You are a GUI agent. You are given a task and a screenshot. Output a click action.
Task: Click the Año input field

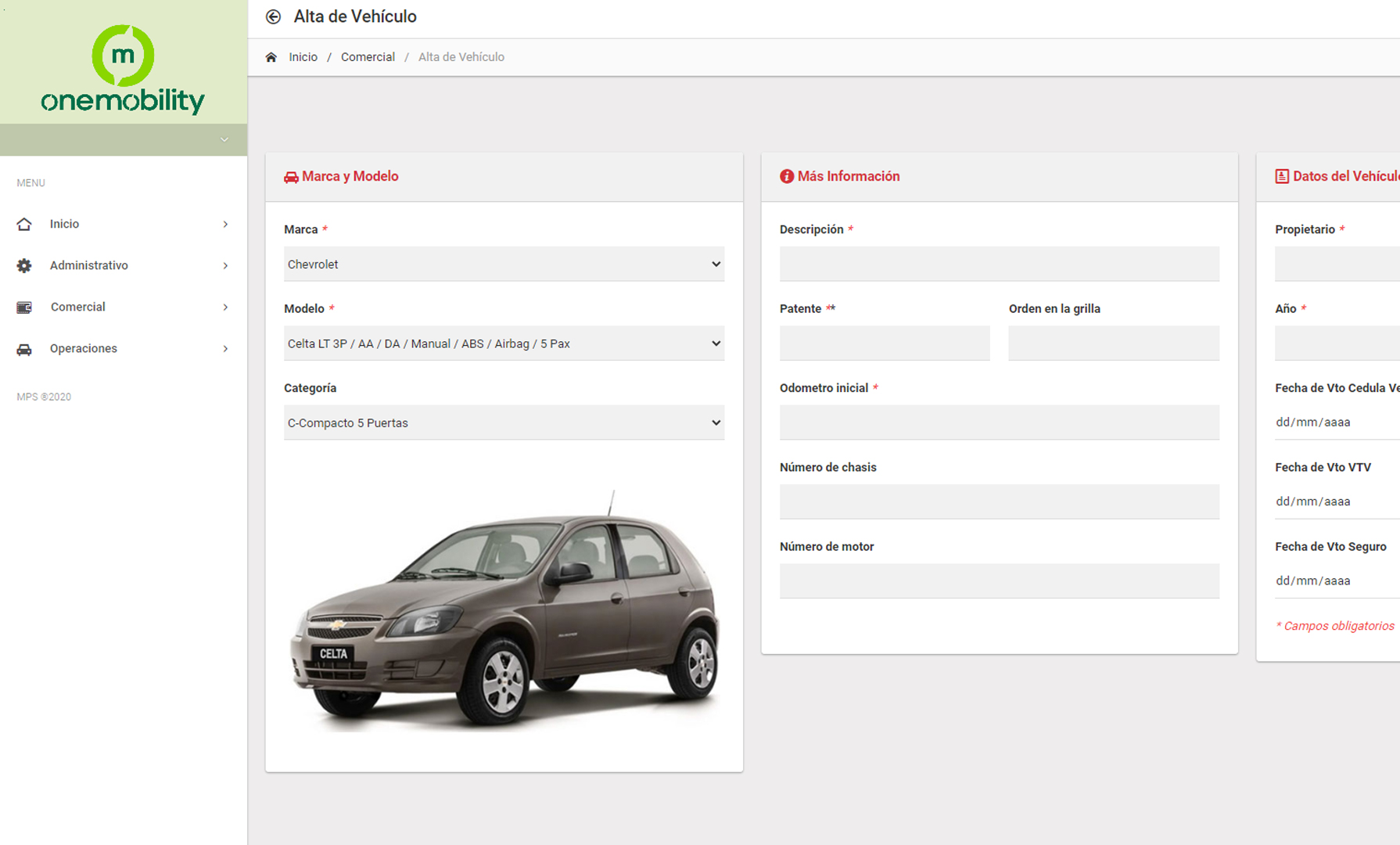point(1337,343)
